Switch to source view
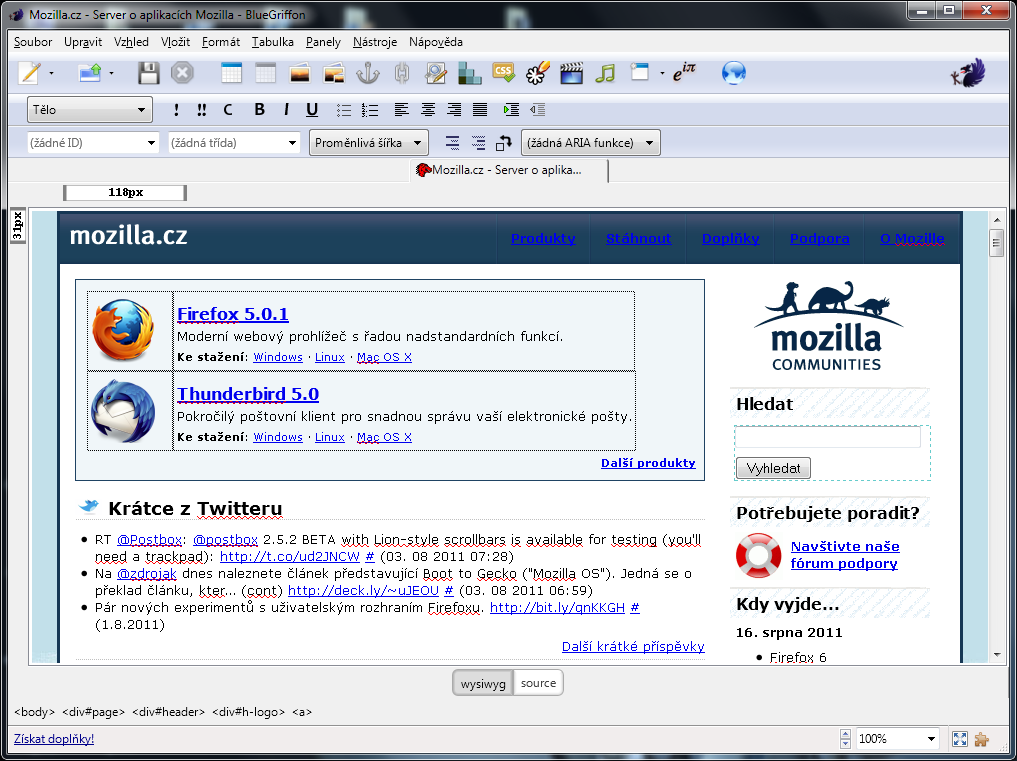The width and height of the screenshot is (1017, 761). pos(538,683)
